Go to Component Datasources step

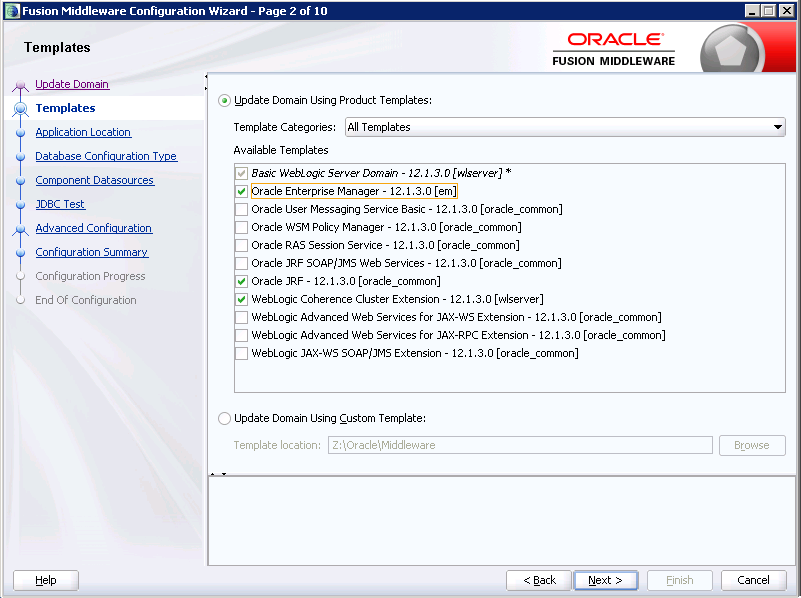pos(95,180)
